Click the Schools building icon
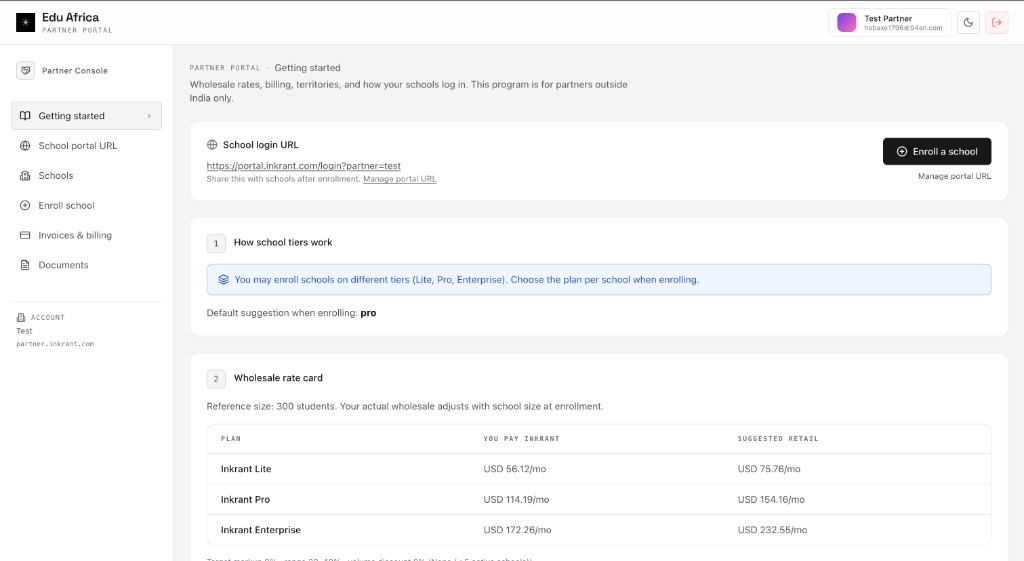This screenshot has height=561, width=1024. point(25,176)
